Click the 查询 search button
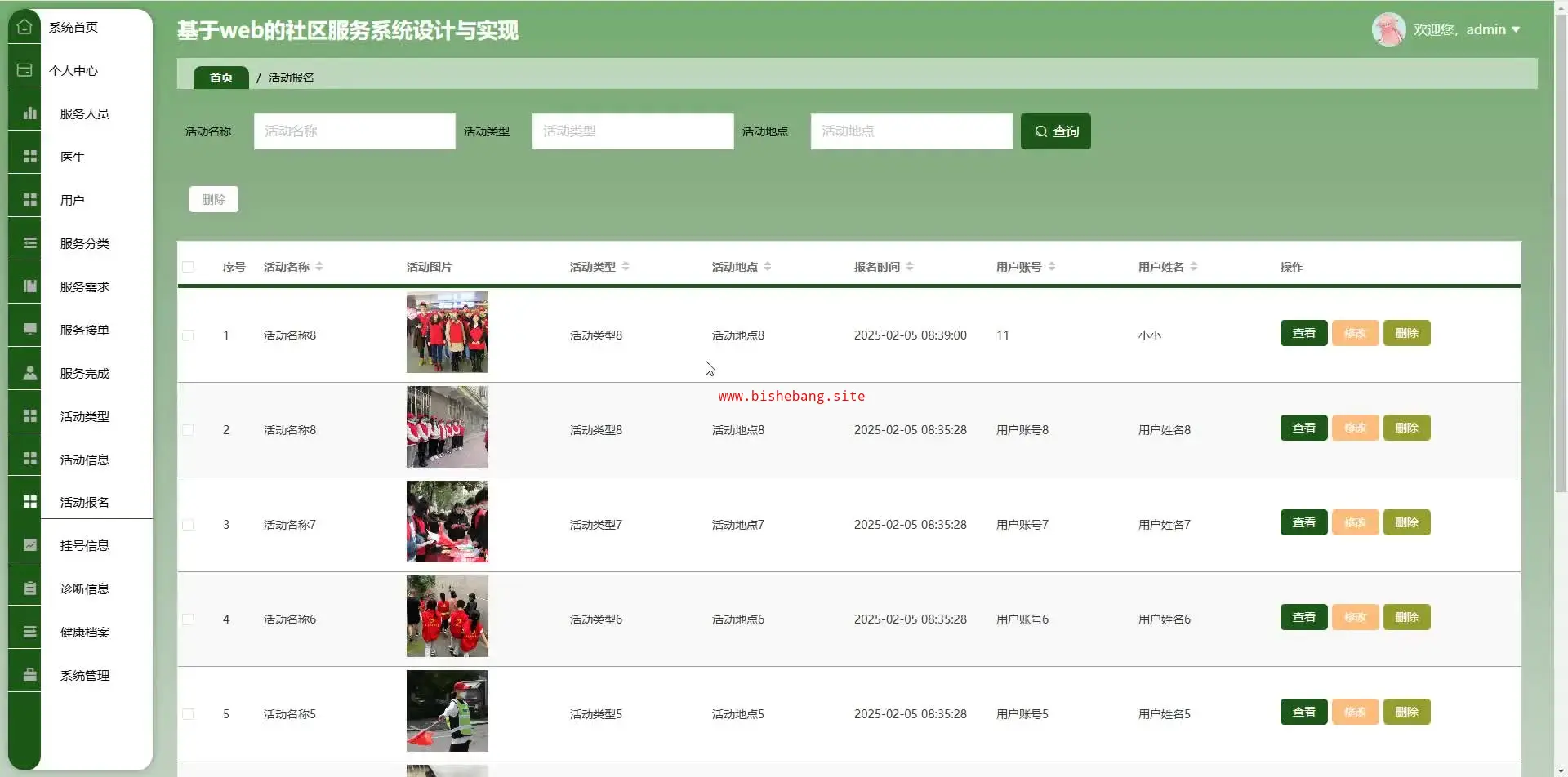 pos(1056,131)
